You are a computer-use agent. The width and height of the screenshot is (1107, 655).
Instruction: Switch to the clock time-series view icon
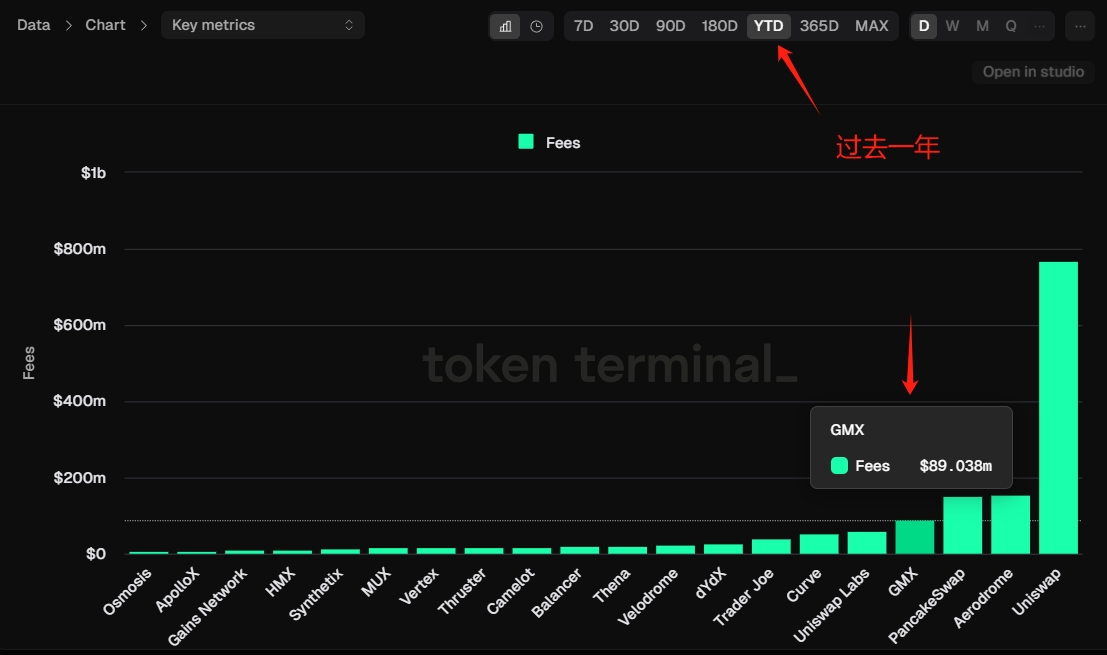pos(537,26)
